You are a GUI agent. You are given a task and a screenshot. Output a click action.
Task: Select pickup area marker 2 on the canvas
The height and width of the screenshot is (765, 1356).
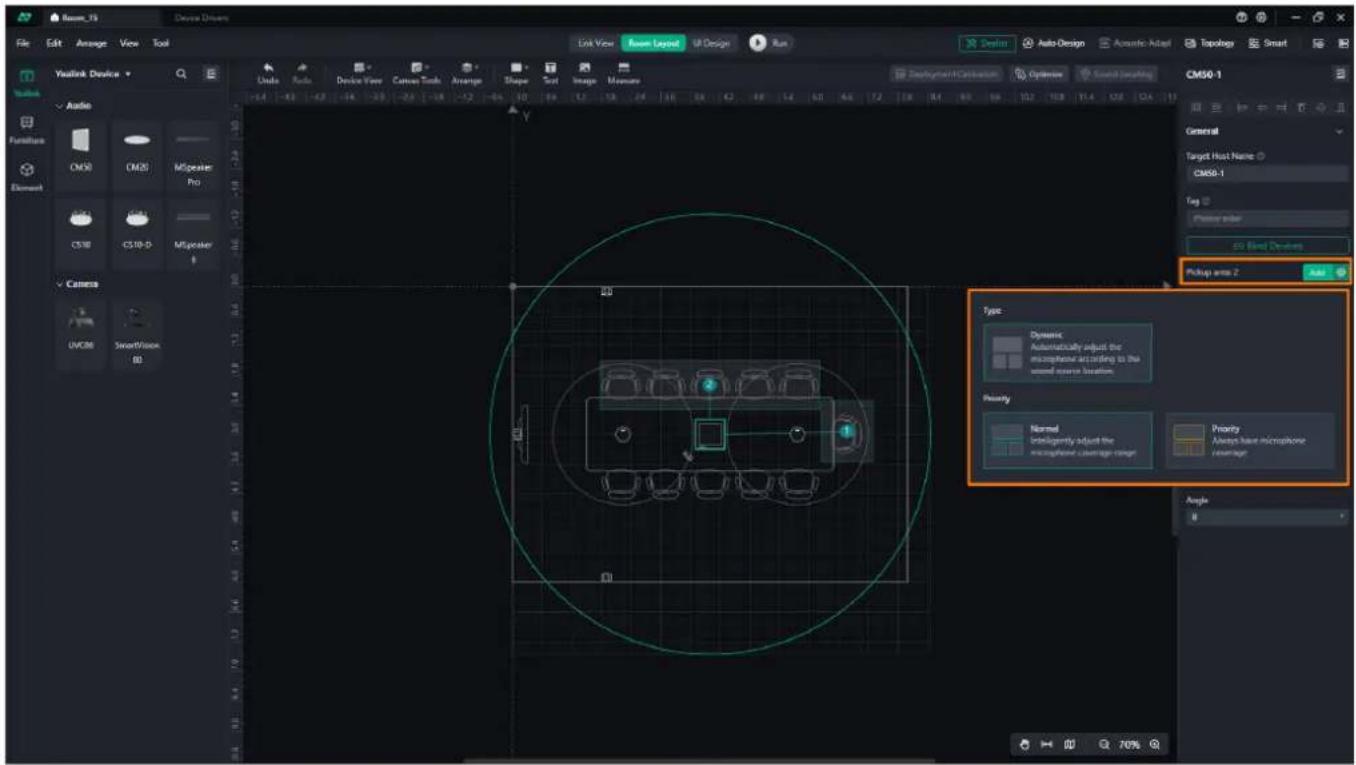(x=709, y=385)
